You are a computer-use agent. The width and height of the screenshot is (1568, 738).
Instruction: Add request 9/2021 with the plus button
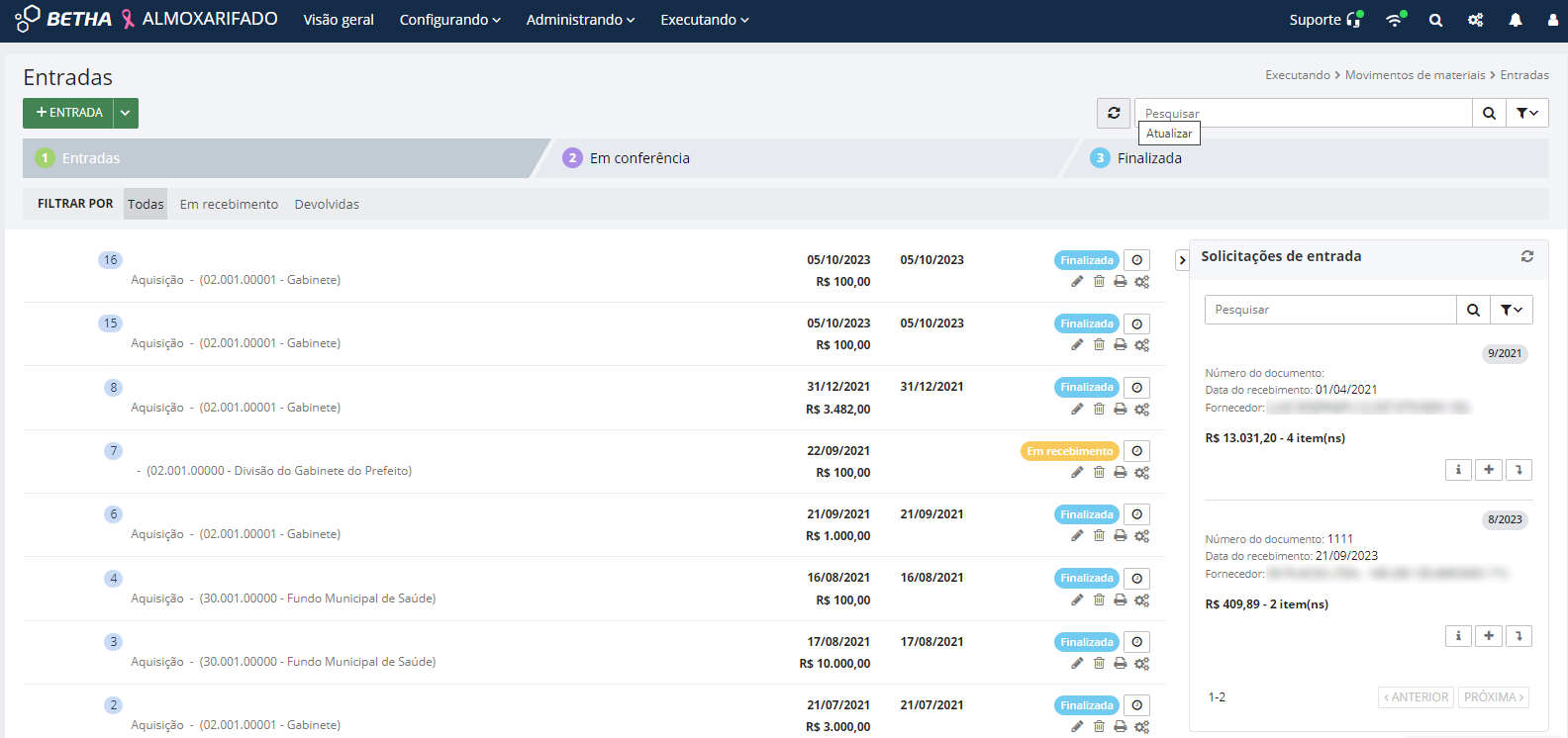click(1489, 470)
